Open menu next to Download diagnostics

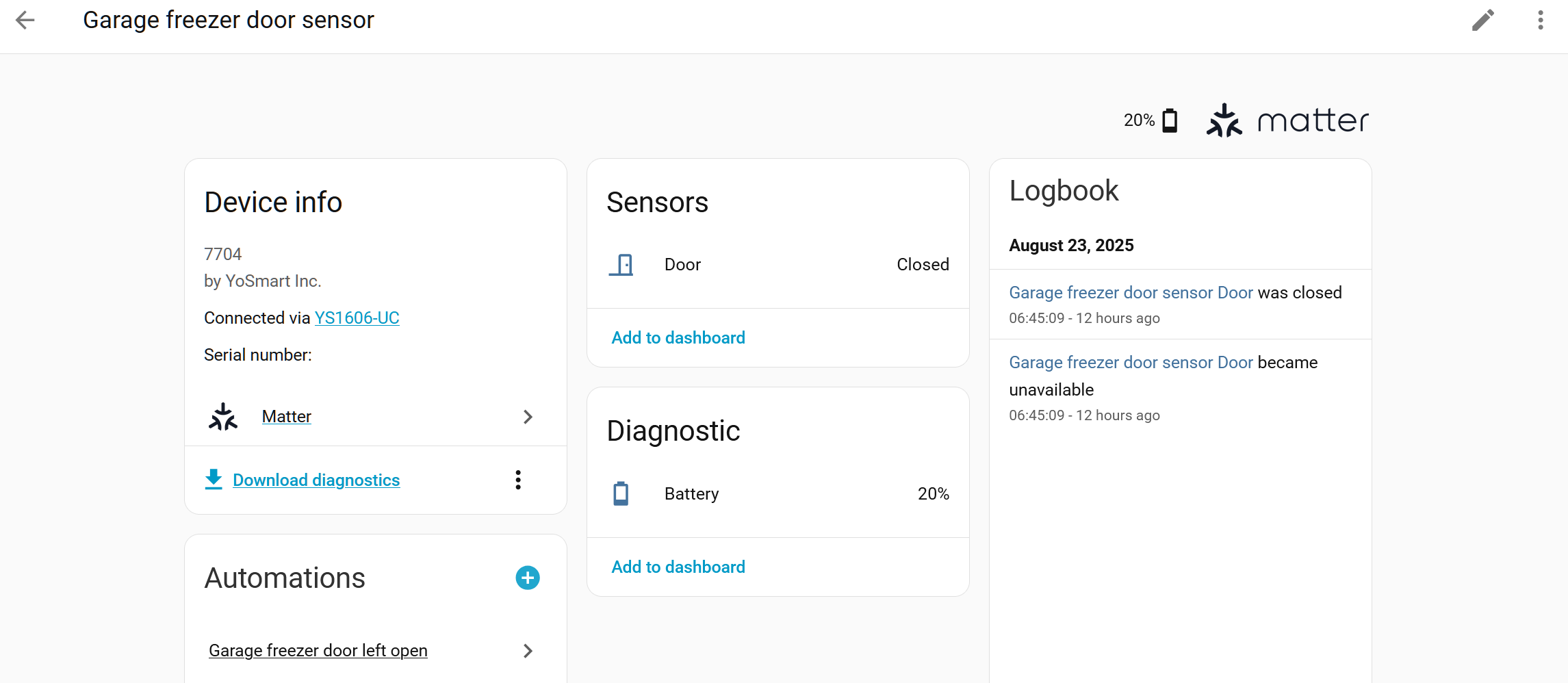(x=518, y=480)
